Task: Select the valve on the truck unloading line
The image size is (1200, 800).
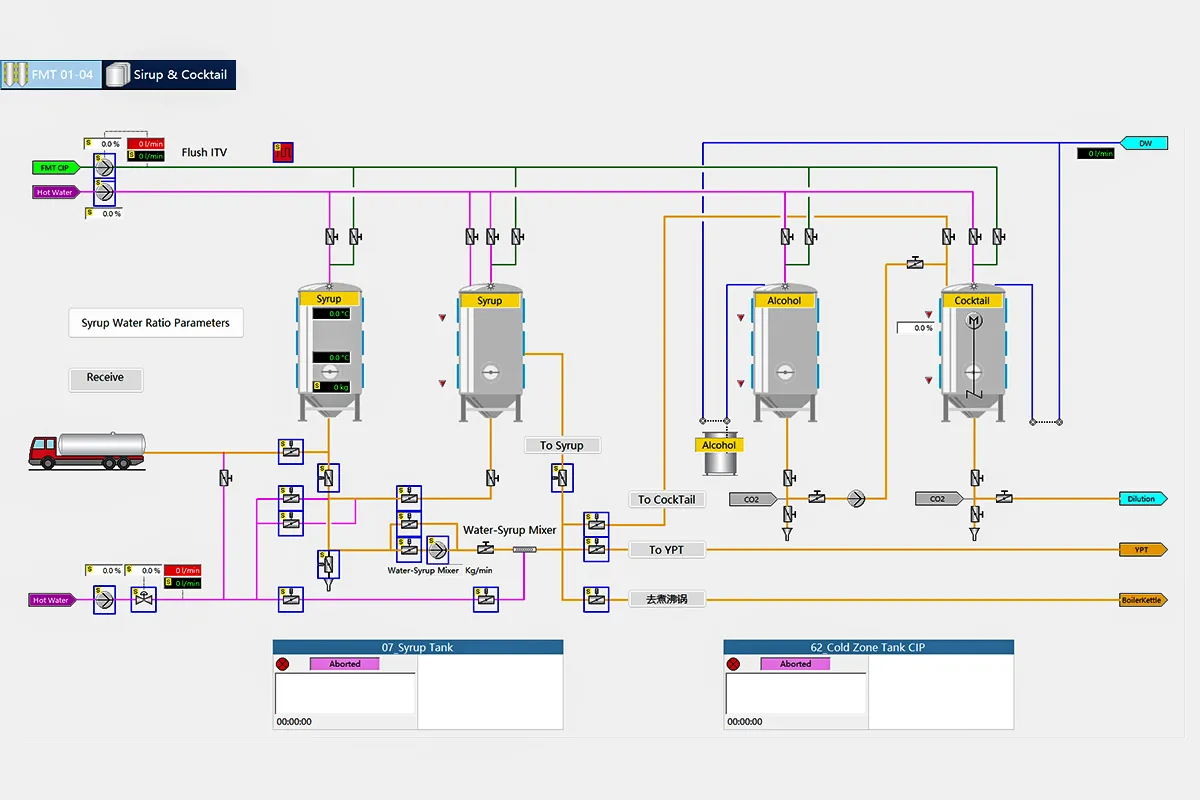Action: (x=289, y=451)
